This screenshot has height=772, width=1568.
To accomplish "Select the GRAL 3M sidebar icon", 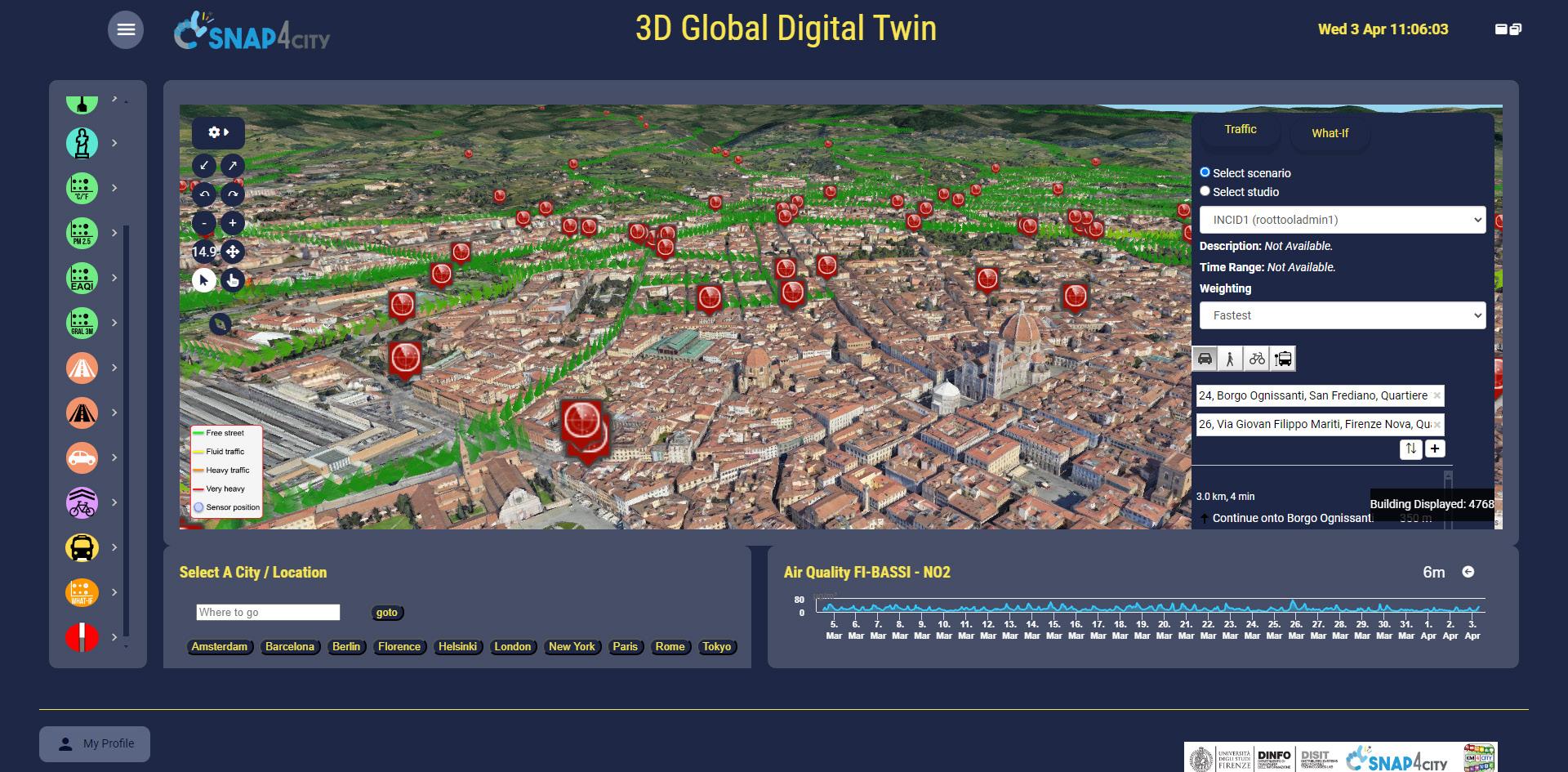I will click(82, 323).
